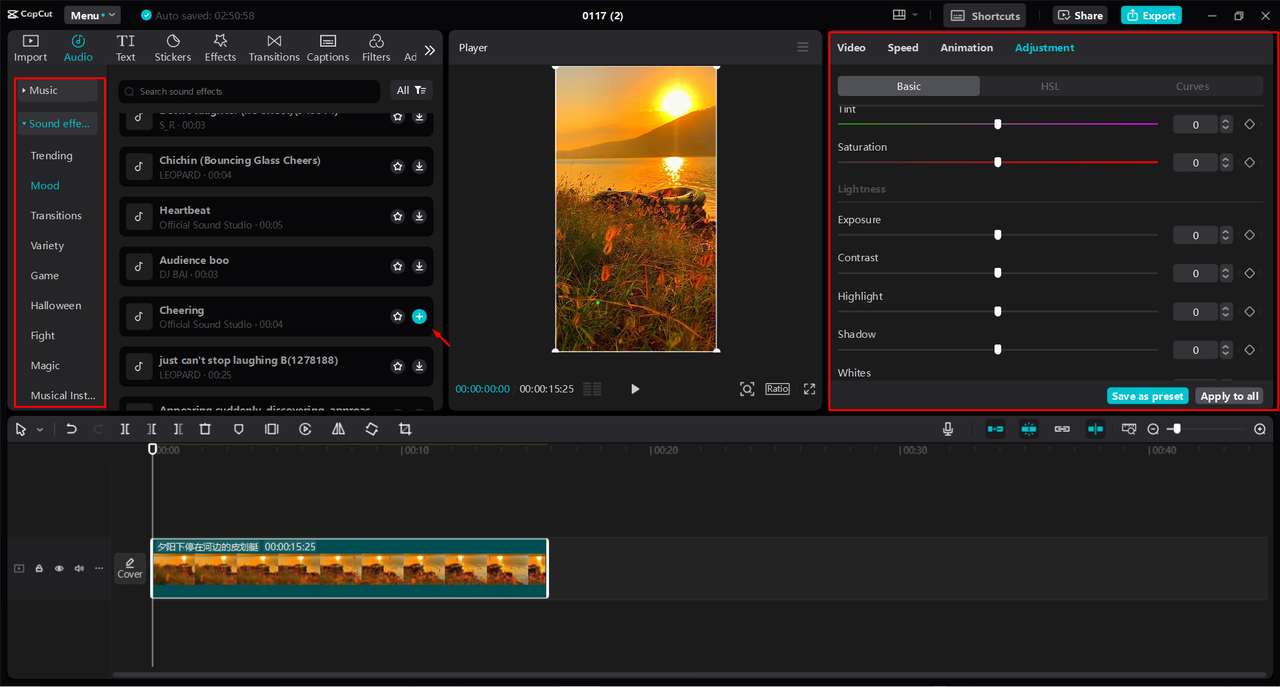Image resolution: width=1280 pixels, height=687 pixels.
Task: Click the Search sound effects field
Action: 250,91
